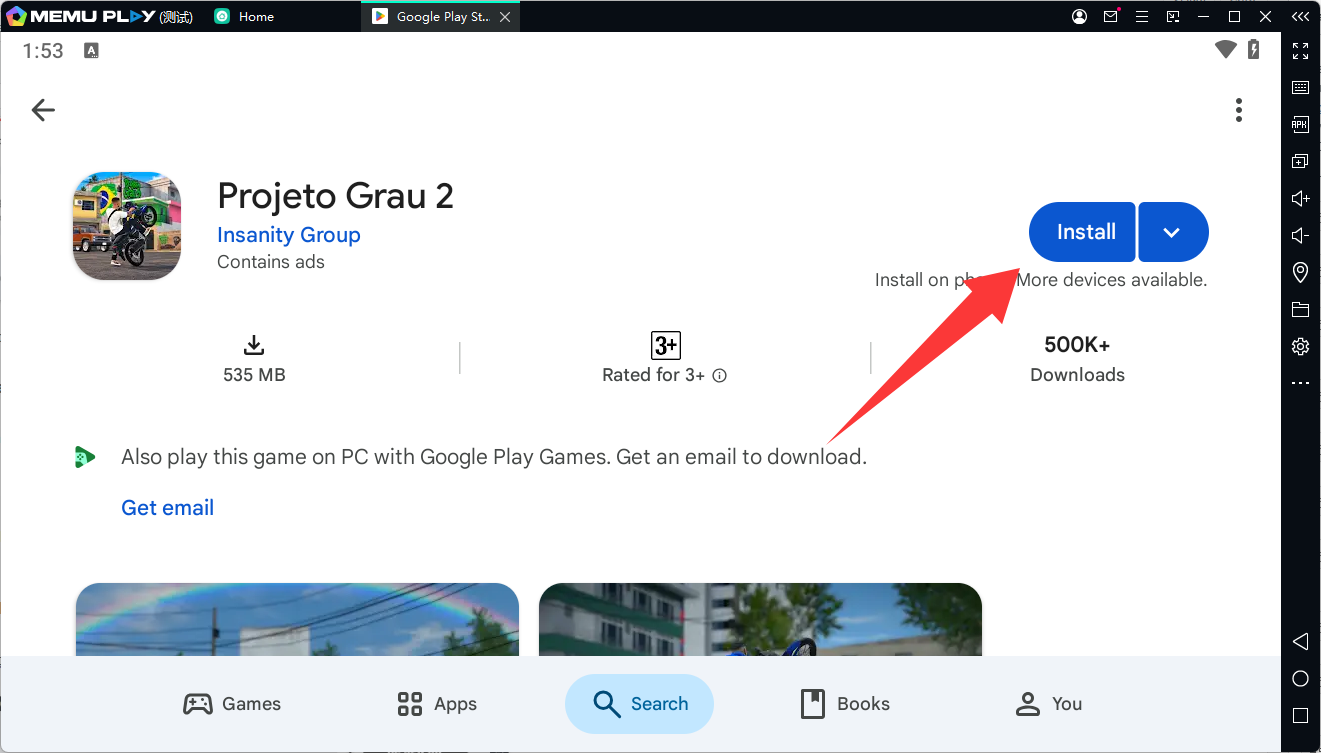Open the three-dot overflow menu in Play Store
Viewport: 1321px width, 753px height.
[1239, 110]
